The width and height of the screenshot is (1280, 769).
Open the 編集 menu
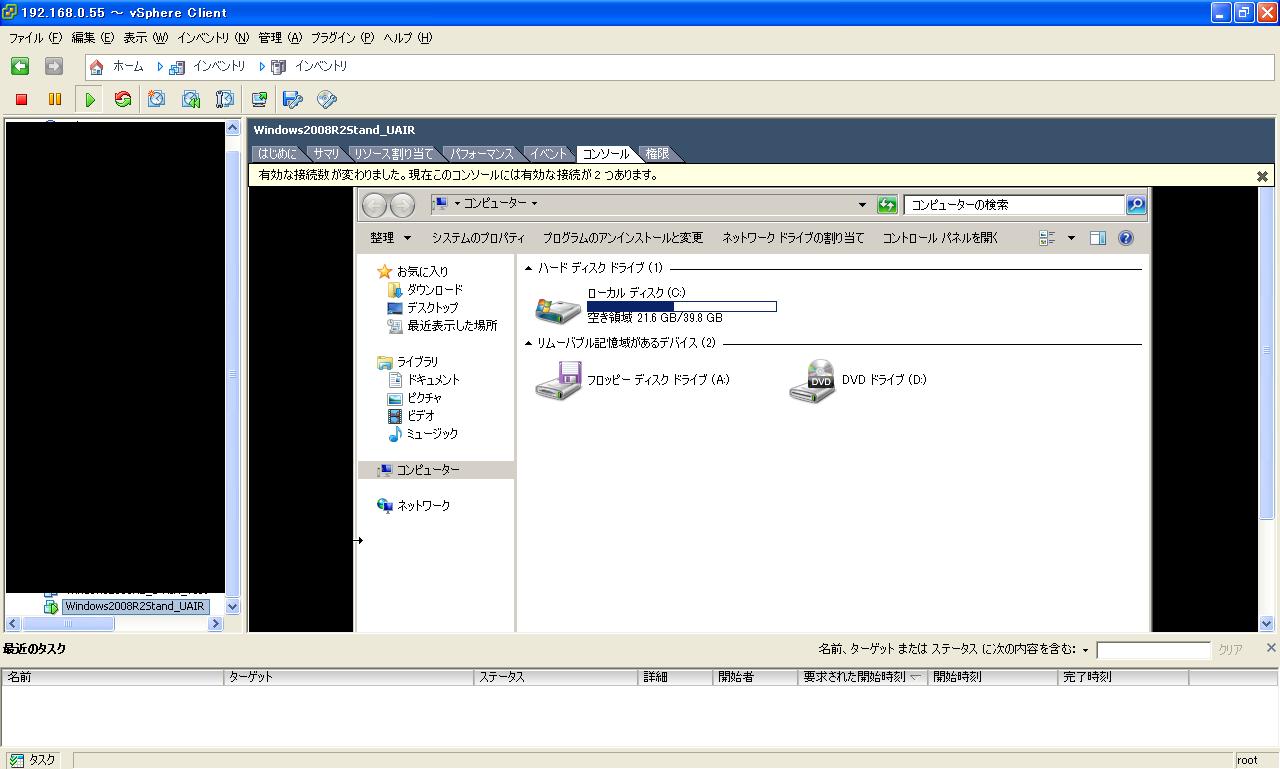(92, 38)
